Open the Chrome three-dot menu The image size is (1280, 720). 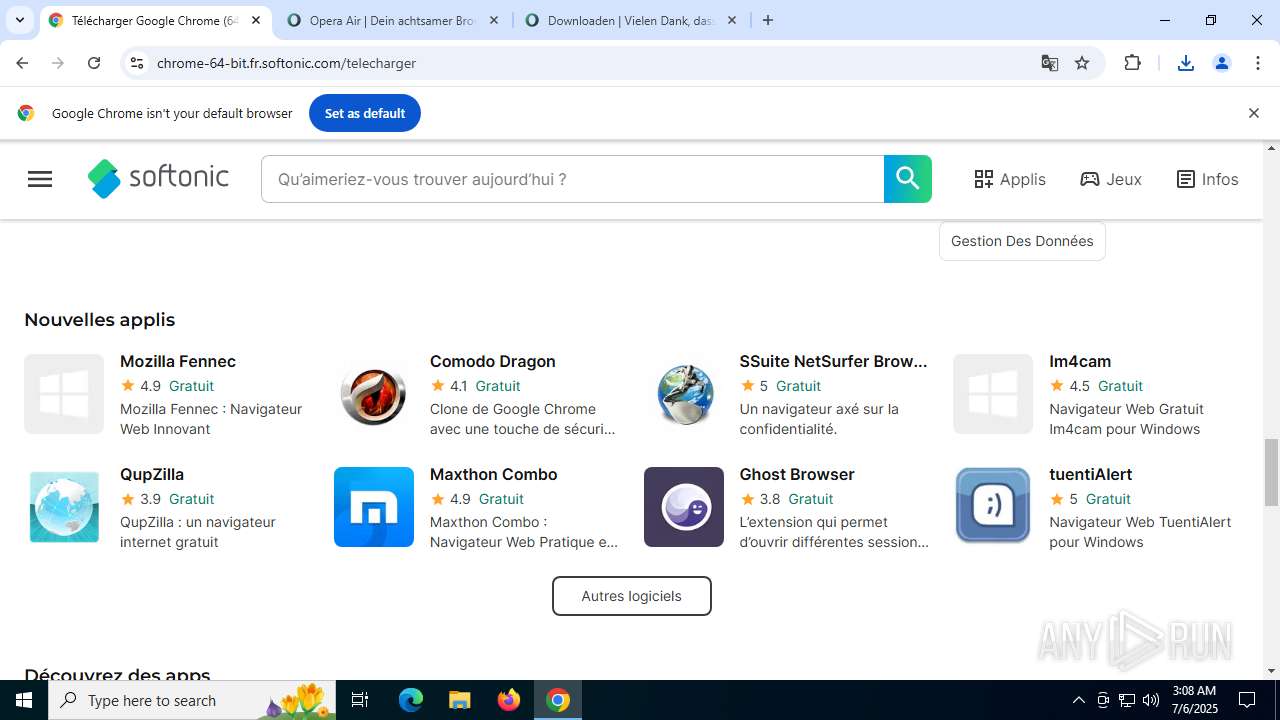point(1258,63)
